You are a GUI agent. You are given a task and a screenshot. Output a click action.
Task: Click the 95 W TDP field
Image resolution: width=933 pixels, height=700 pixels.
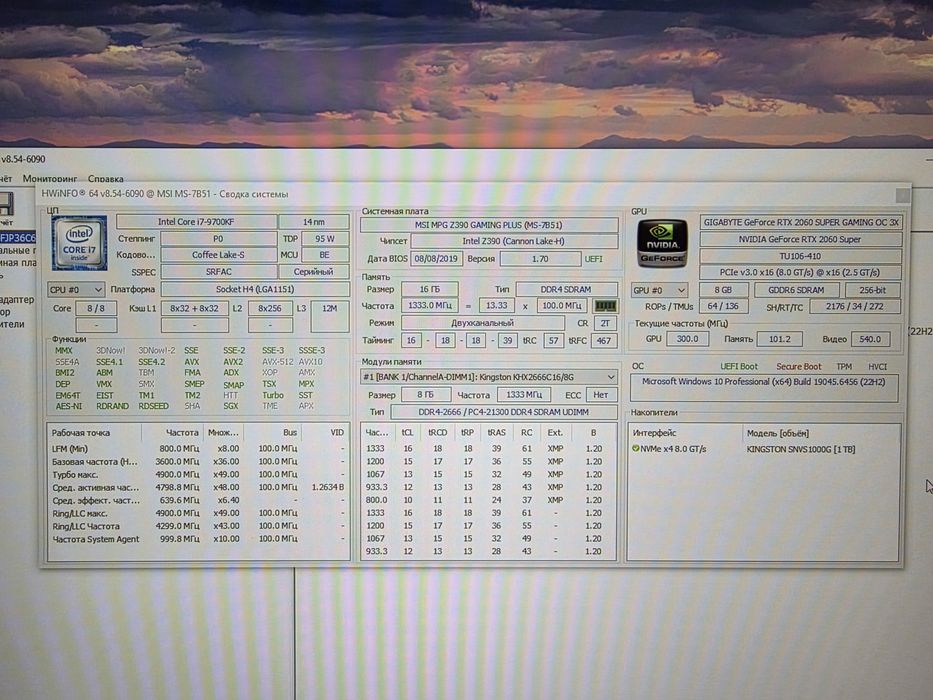tap(325, 239)
